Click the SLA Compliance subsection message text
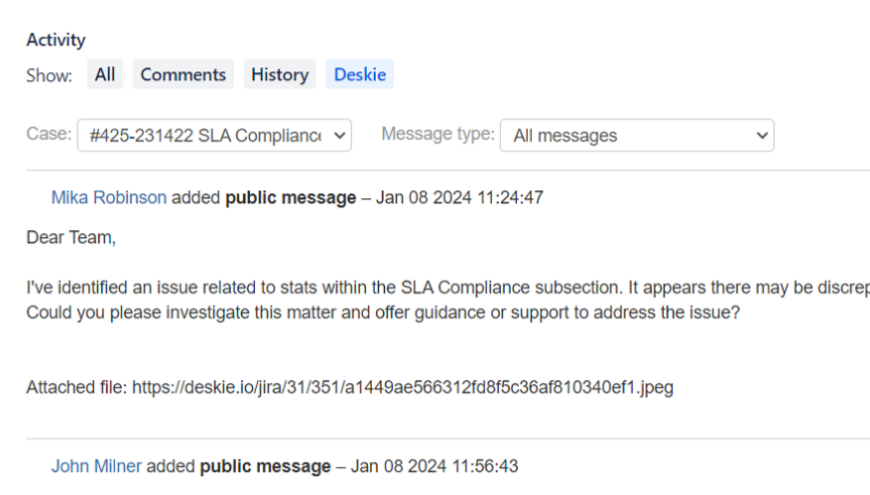Screen dimensions: 870x495 tap(440, 288)
